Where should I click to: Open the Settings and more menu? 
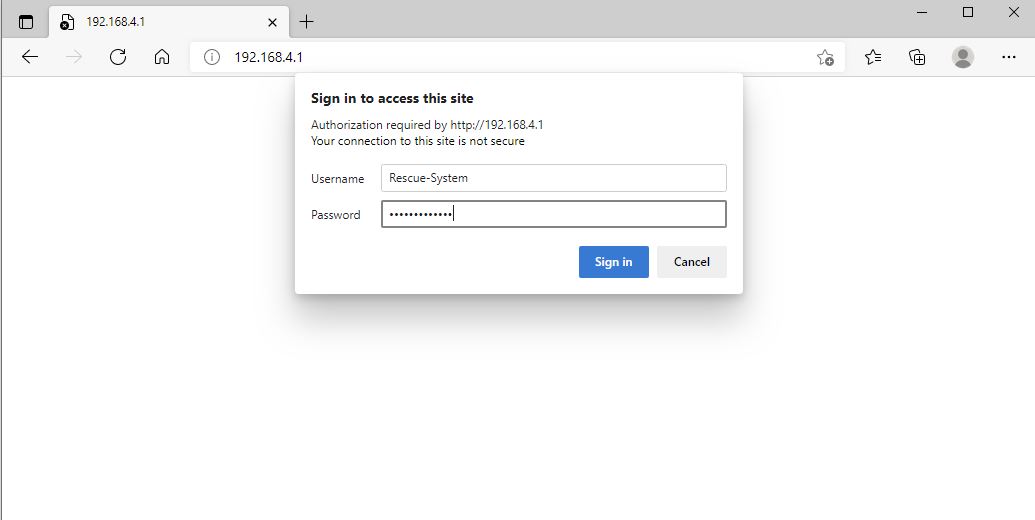1009,57
